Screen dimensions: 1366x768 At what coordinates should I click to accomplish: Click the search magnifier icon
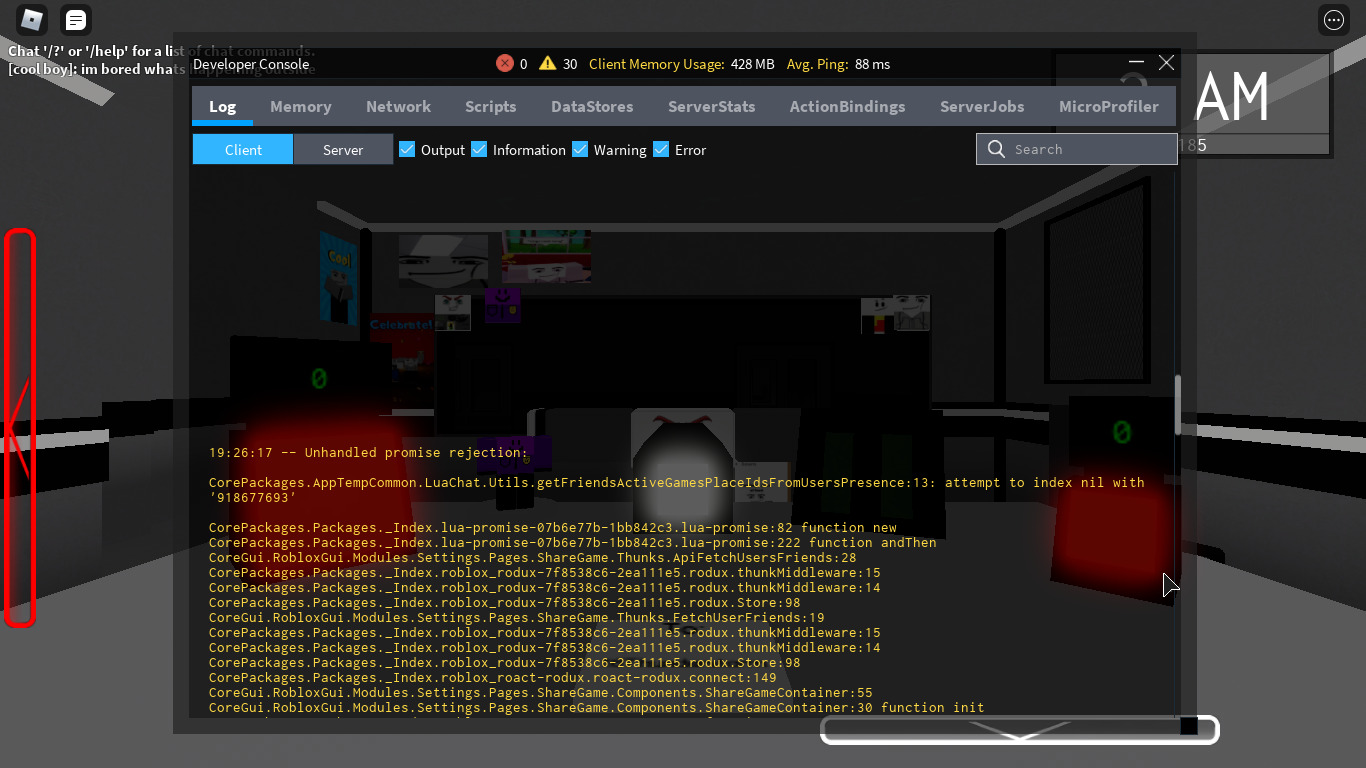[995, 149]
